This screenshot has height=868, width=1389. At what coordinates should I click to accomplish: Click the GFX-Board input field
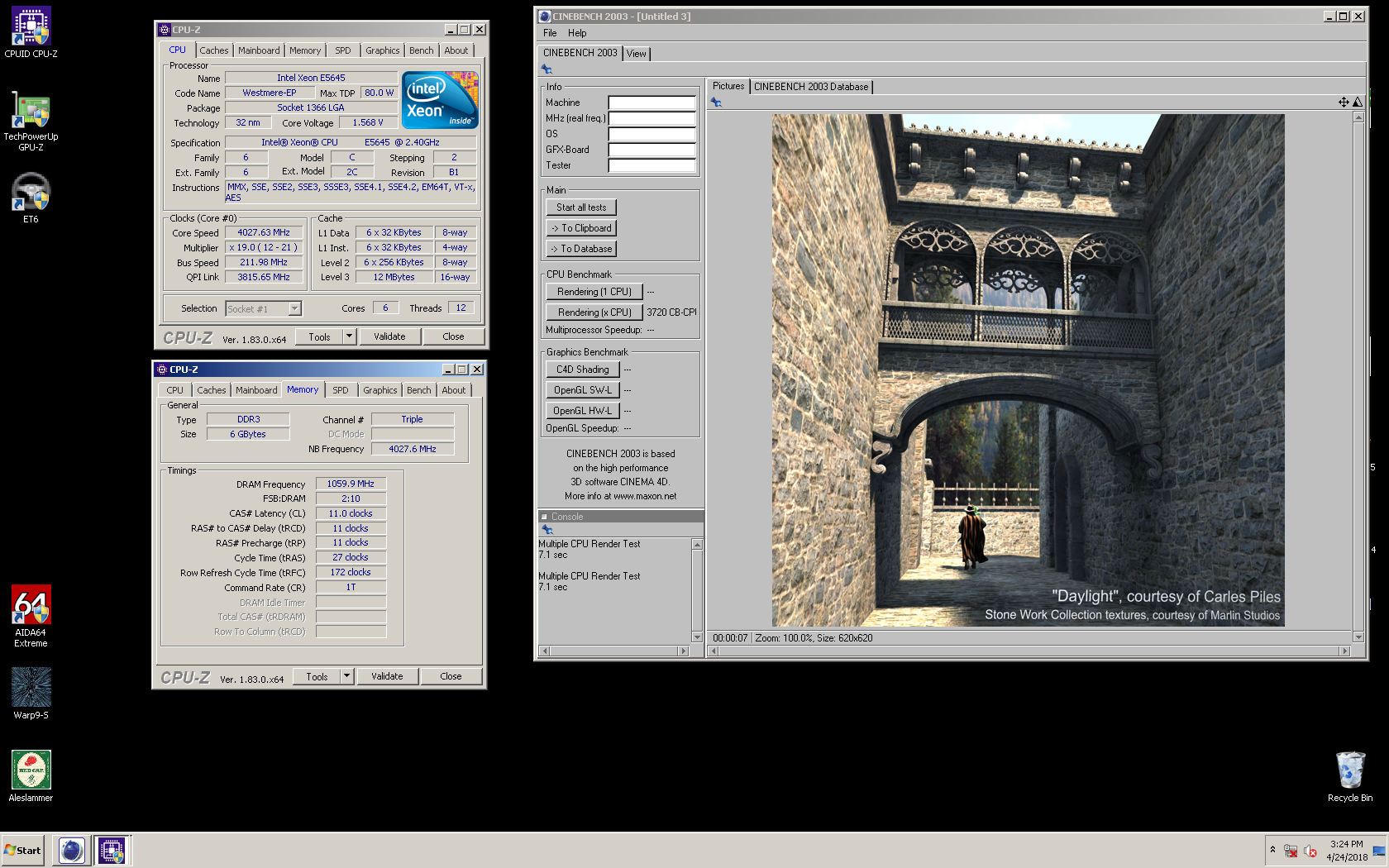[652, 150]
